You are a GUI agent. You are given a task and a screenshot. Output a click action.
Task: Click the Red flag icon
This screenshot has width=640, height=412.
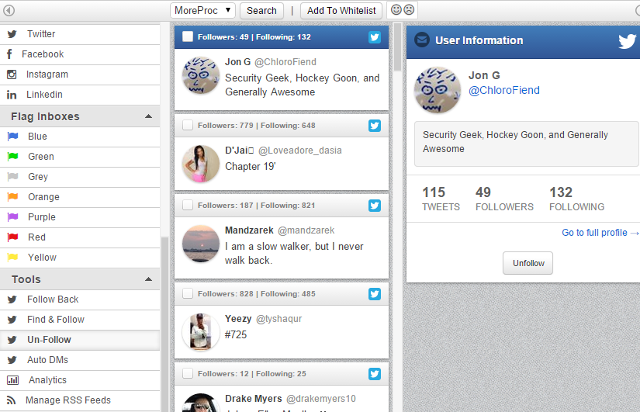click(13, 237)
